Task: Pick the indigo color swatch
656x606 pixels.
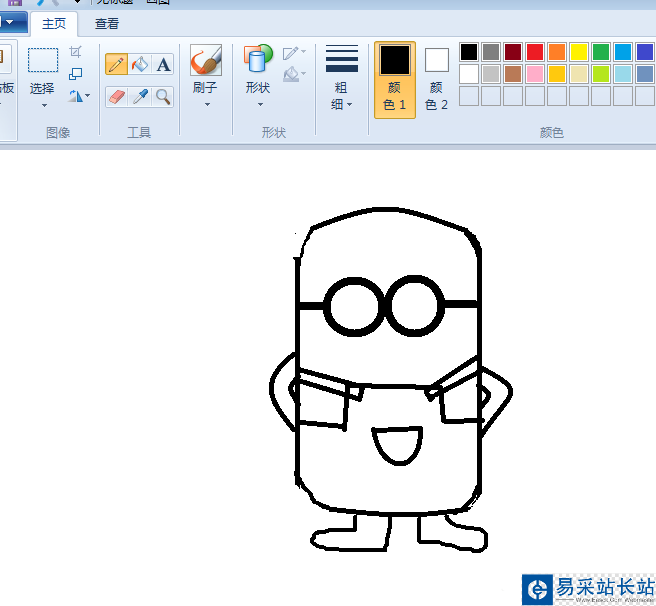Action: 645,52
